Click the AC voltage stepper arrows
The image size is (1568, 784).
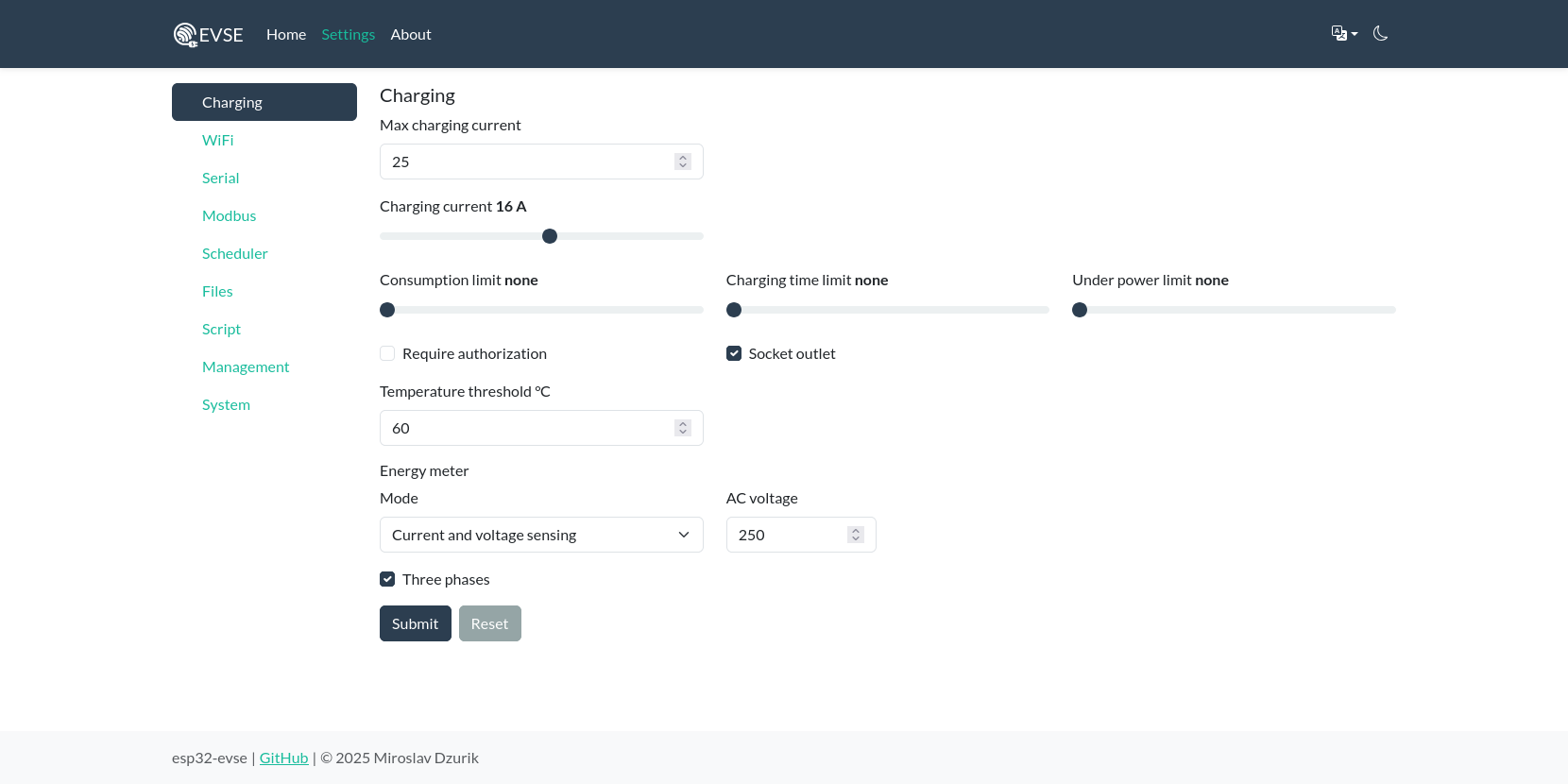click(856, 535)
